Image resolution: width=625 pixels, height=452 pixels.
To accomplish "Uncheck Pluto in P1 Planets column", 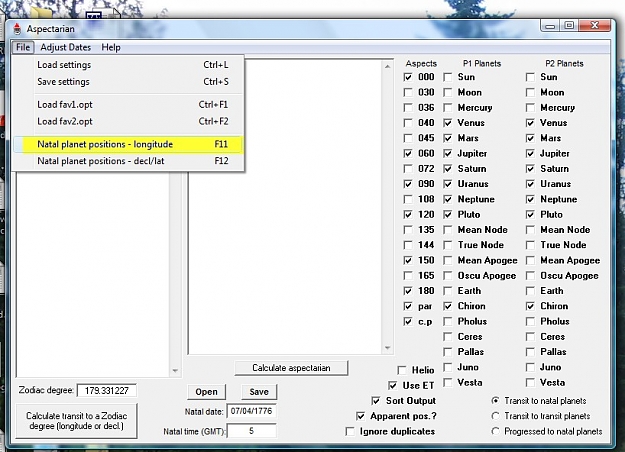I will pyautogui.click(x=448, y=214).
